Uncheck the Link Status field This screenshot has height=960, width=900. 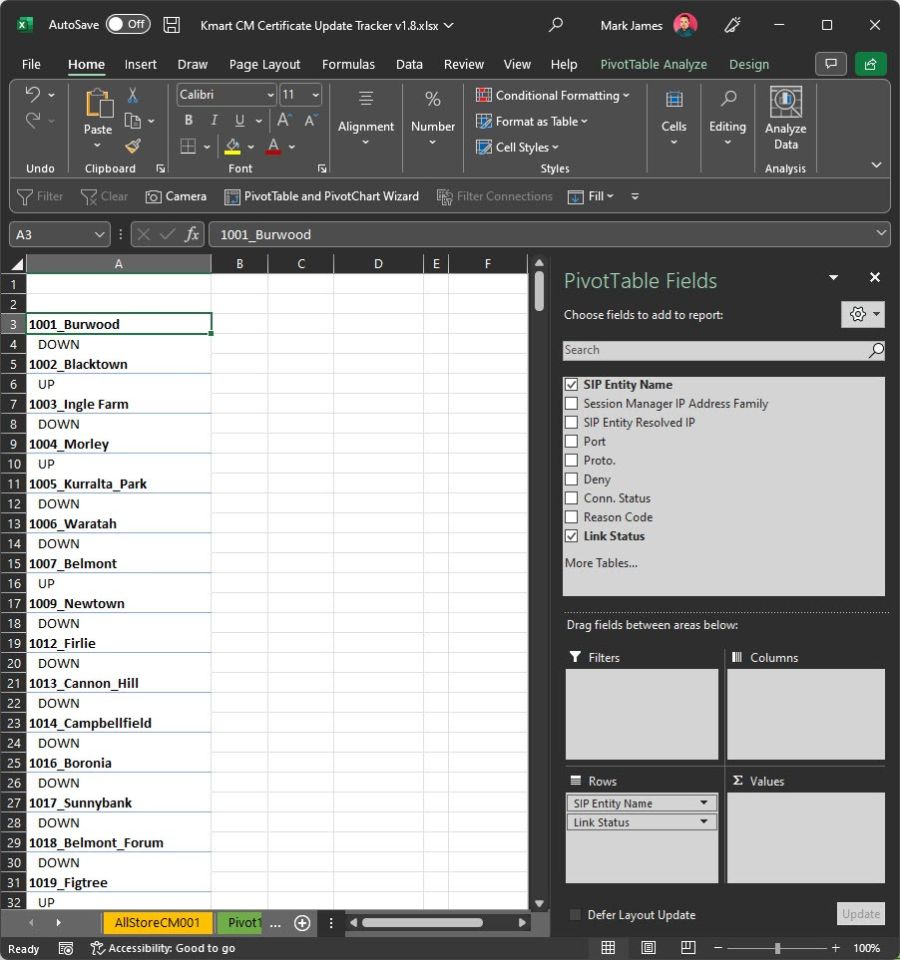point(571,536)
